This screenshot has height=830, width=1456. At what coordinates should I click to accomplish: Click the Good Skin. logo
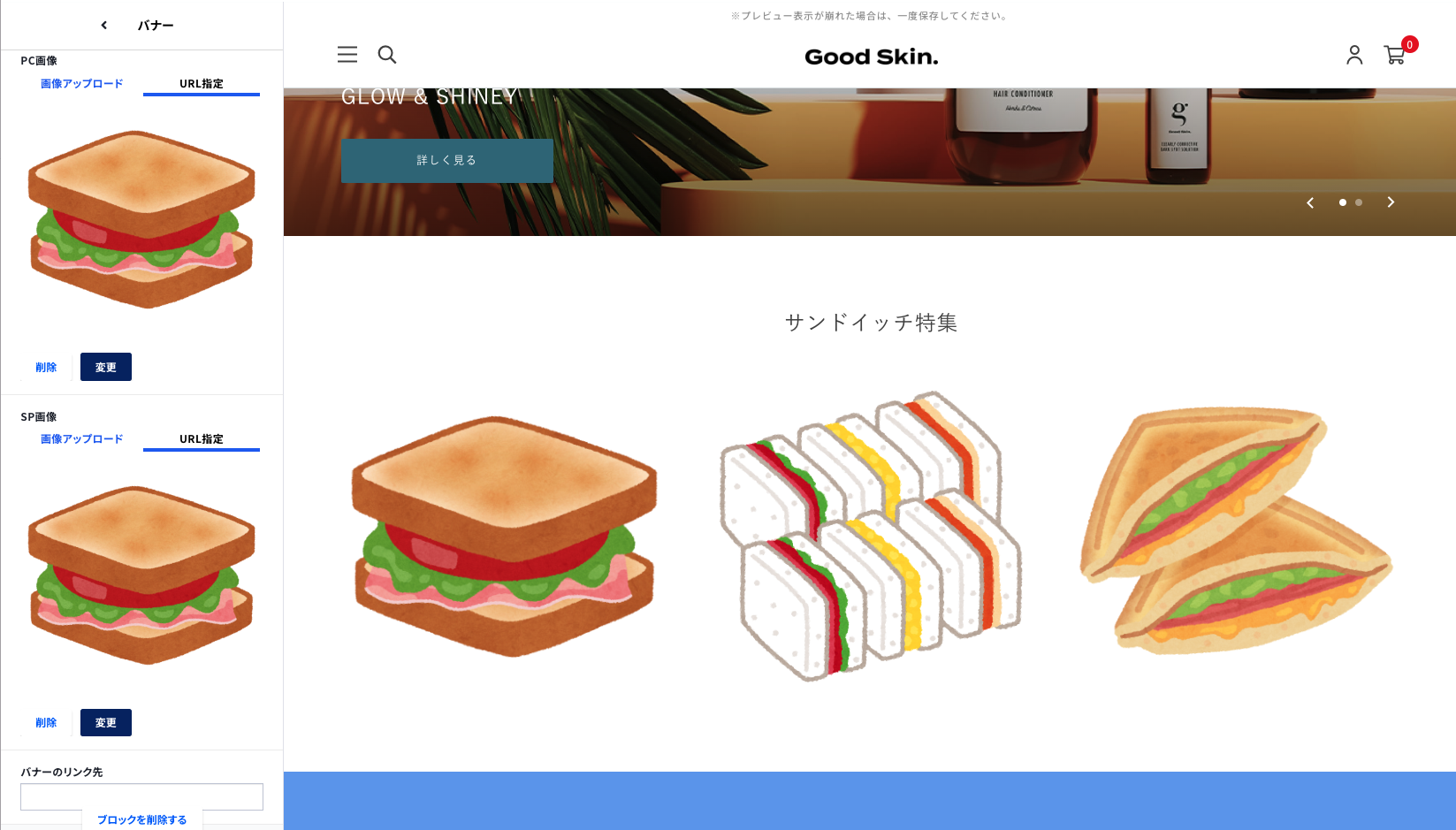pos(872,57)
